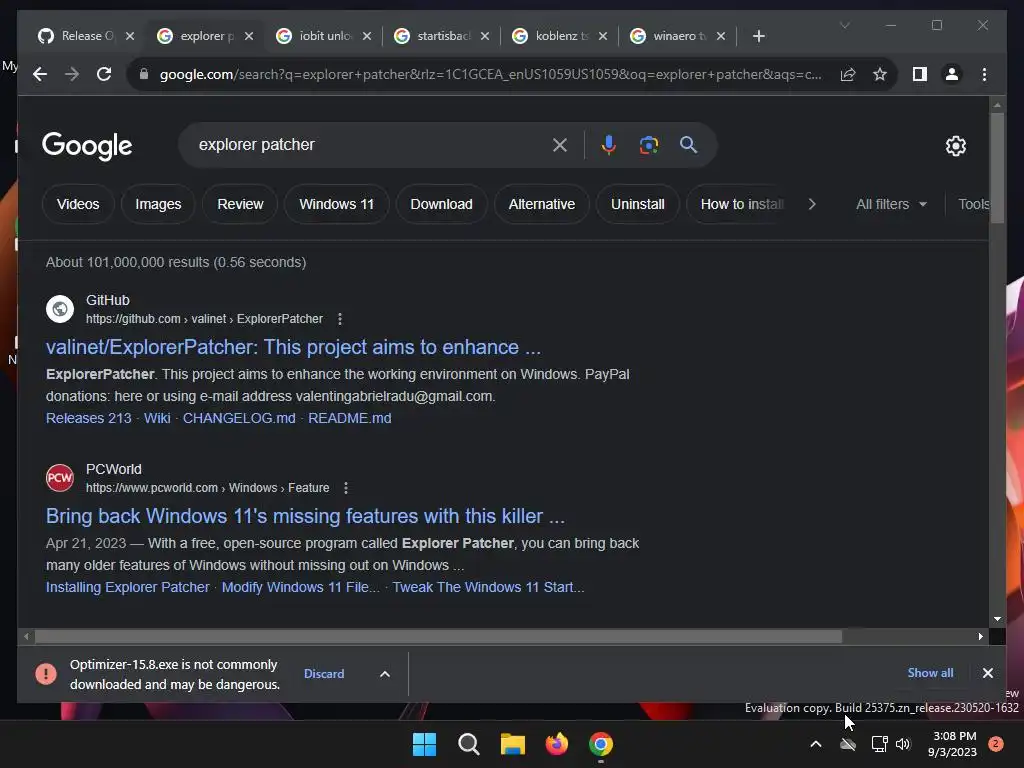Clear the search box with the X icon

[x=560, y=145]
